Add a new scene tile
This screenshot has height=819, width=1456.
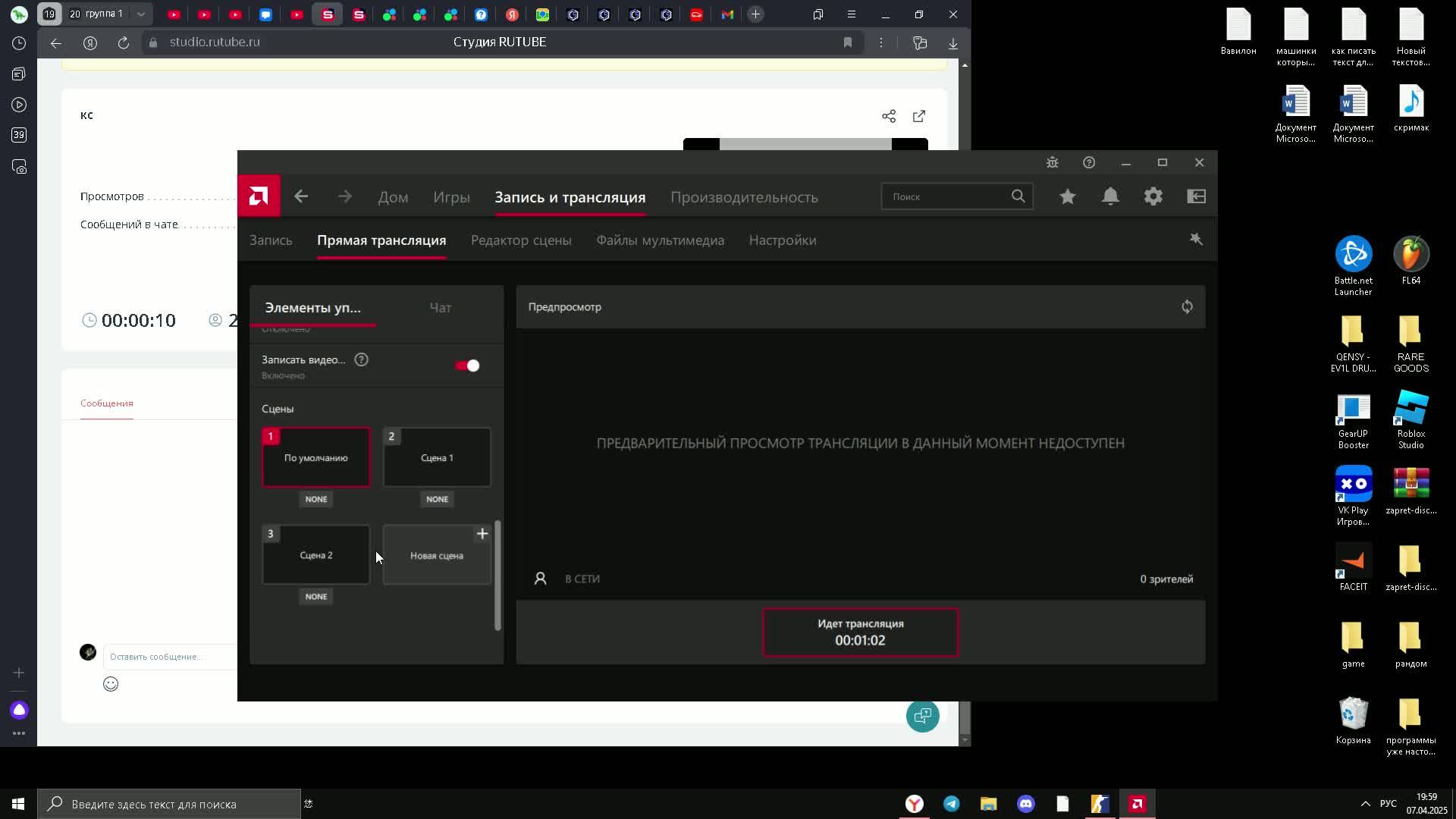[437, 555]
